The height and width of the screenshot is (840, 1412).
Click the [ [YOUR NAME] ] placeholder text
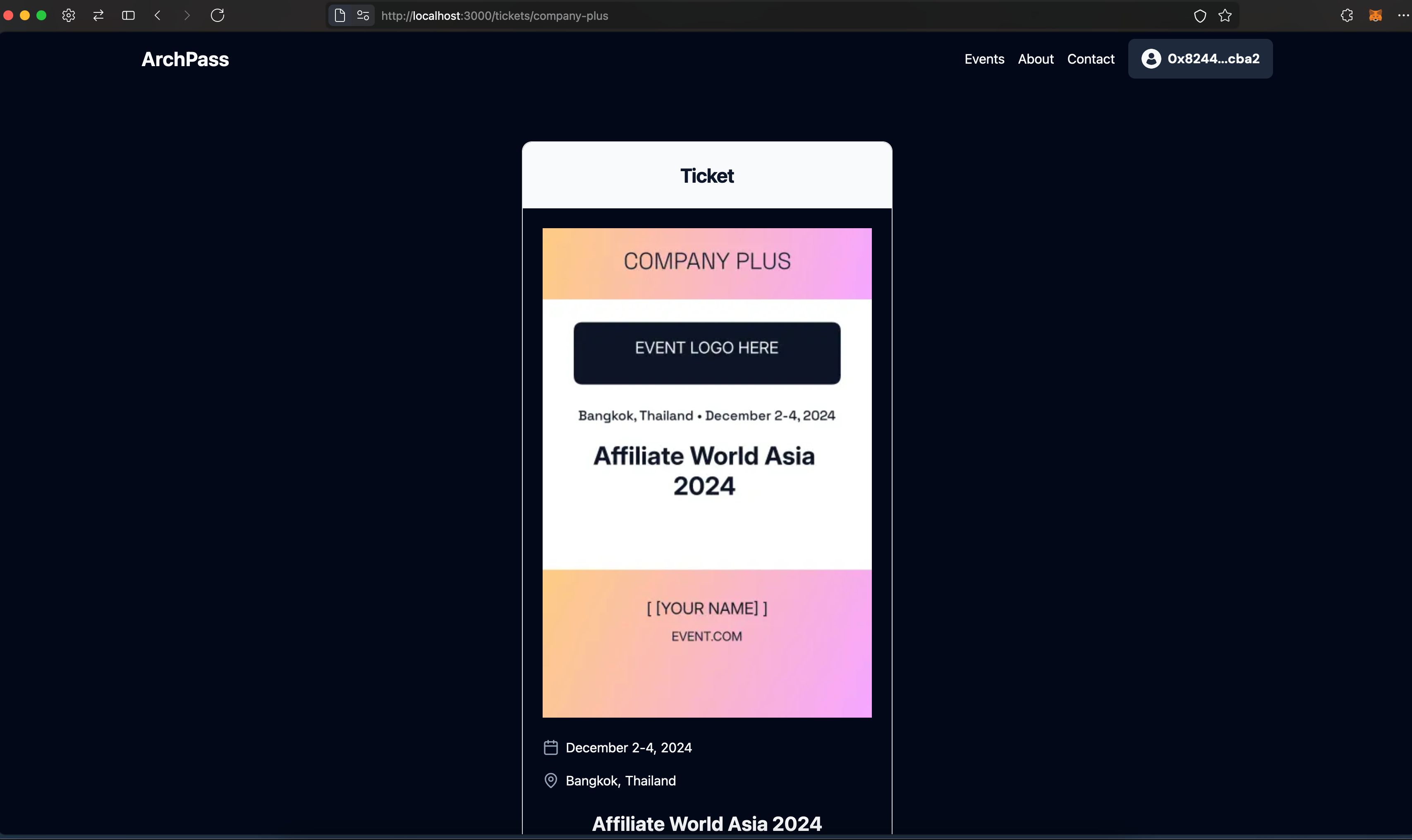706,608
